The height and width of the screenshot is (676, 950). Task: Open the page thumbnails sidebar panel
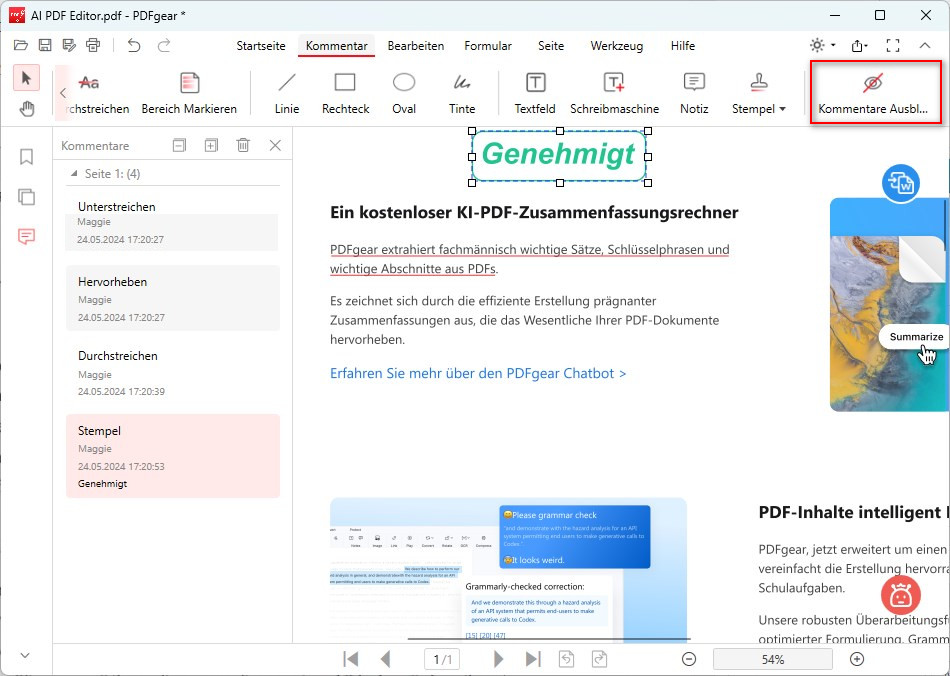click(26, 197)
